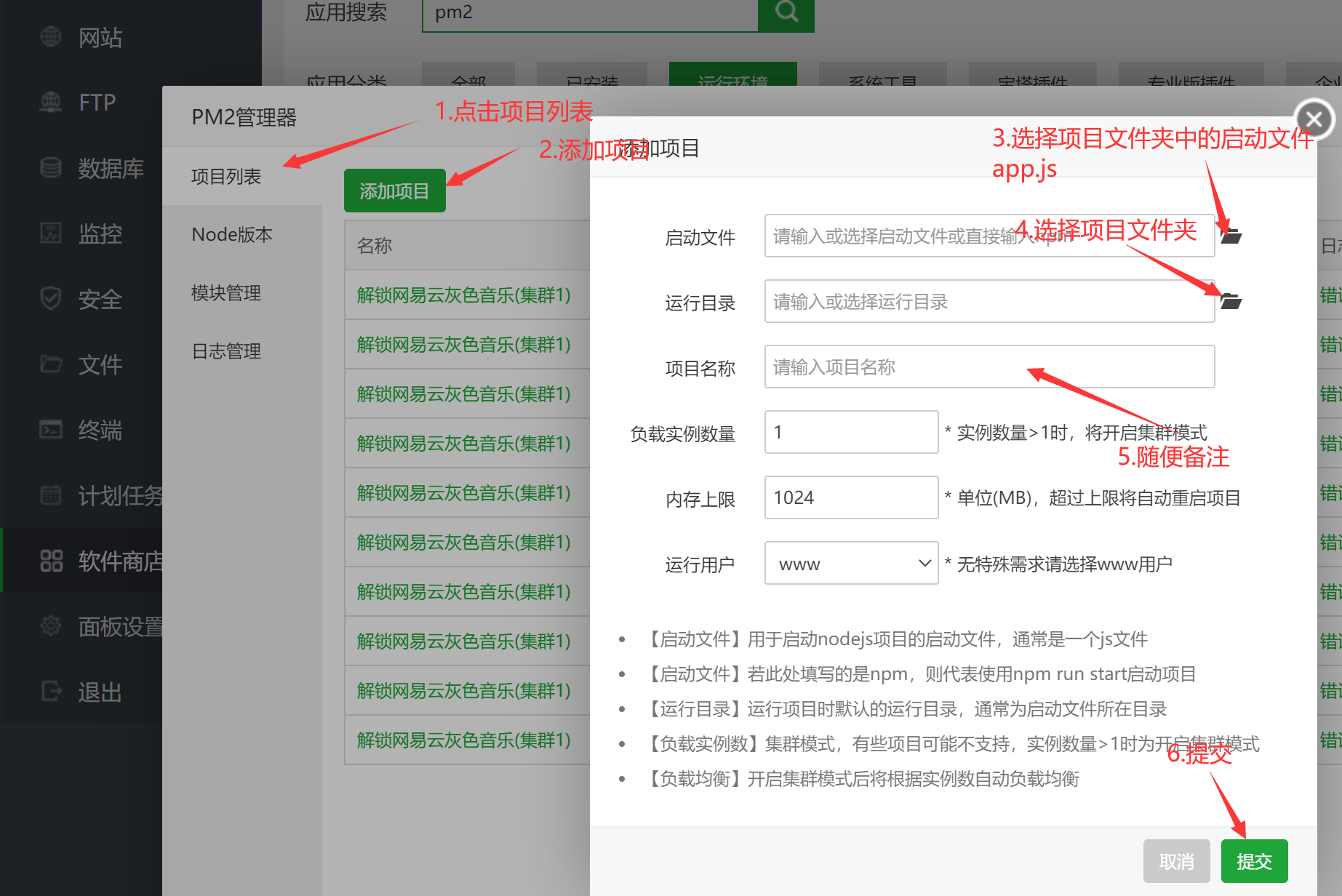Viewport: 1342px width, 896px height.
Task: Click the 数据库 database icon
Action: 51,167
